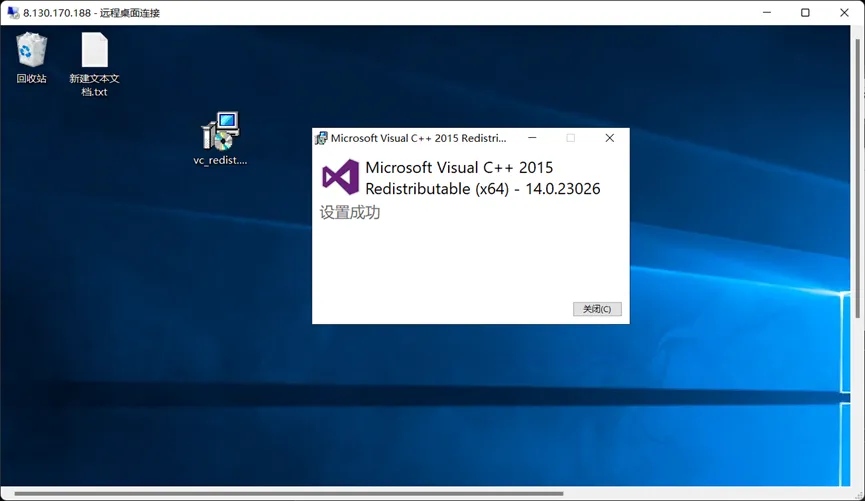The image size is (865, 501).
Task: Click the 设置成功 status text
Action: (350, 212)
